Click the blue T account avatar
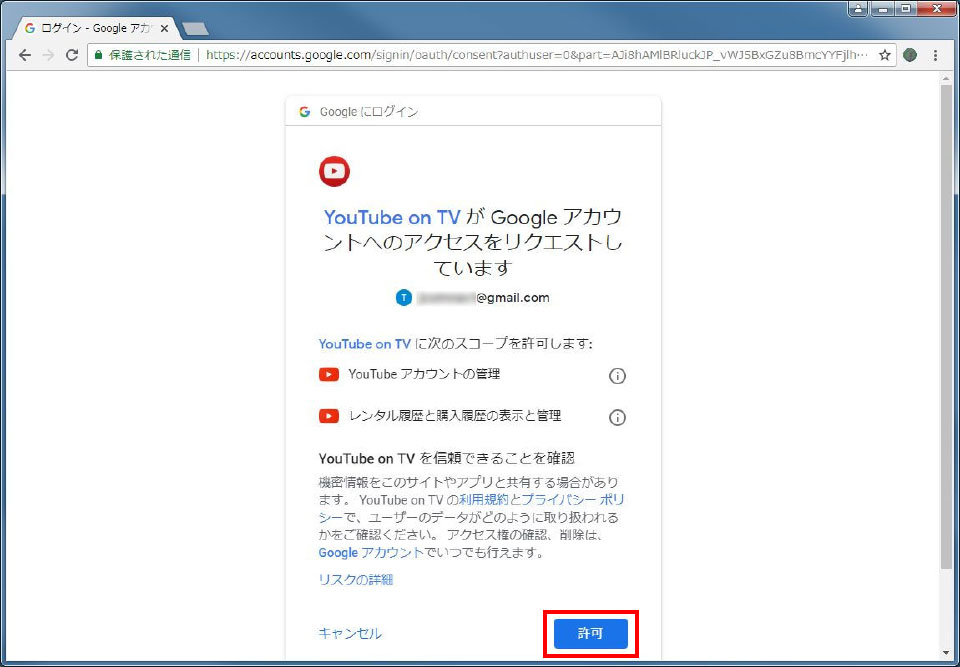The width and height of the screenshot is (960, 667). coord(403,298)
